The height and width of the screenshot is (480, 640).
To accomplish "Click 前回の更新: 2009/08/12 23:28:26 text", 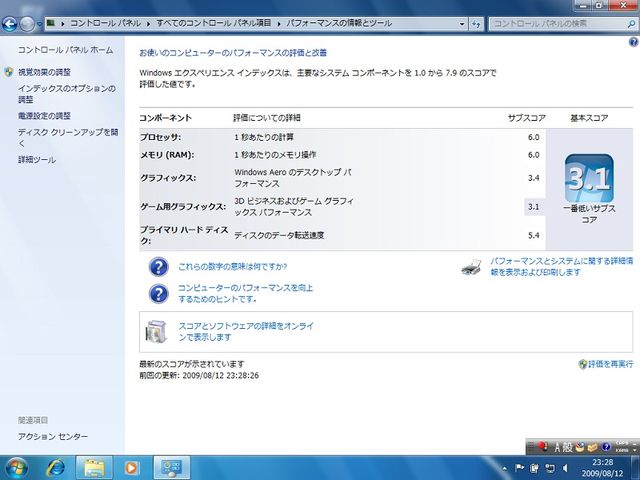I will coord(199,376).
